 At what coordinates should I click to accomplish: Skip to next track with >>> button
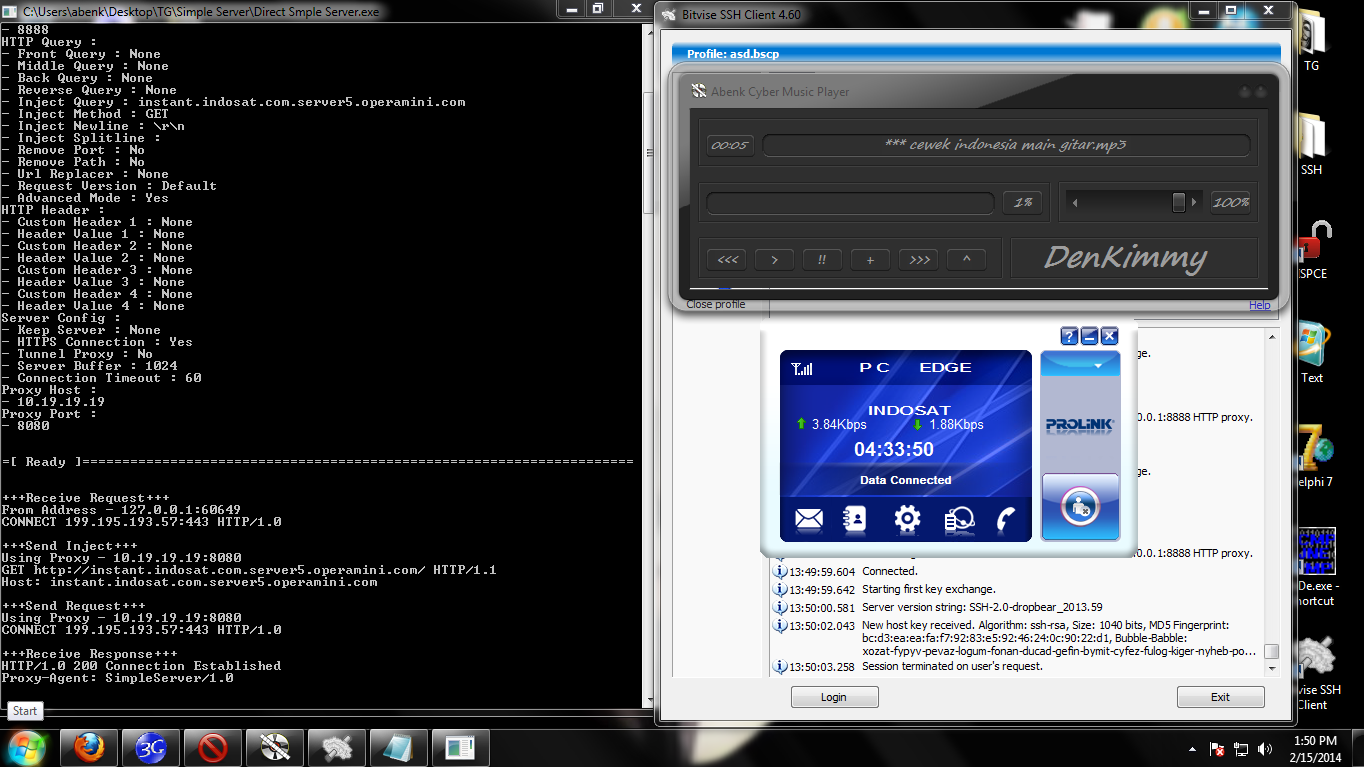coord(918,260)
